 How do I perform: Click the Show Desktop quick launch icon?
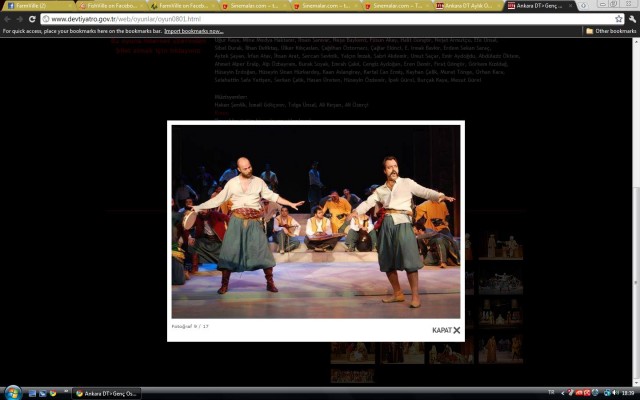(33, 393)
